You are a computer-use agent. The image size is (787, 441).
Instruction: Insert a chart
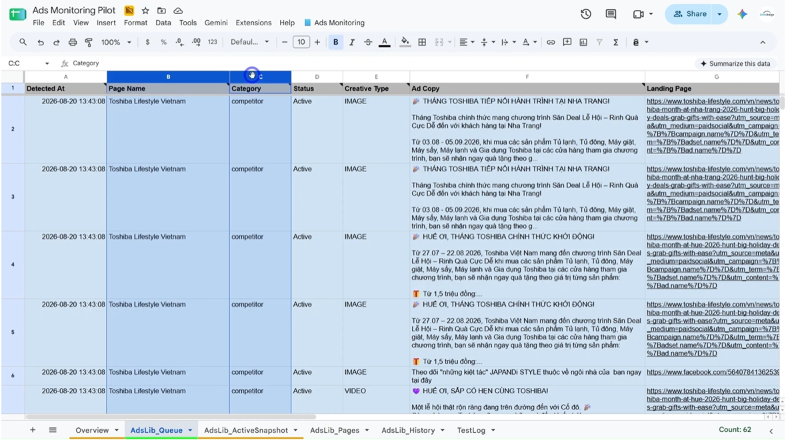point(583,43)
